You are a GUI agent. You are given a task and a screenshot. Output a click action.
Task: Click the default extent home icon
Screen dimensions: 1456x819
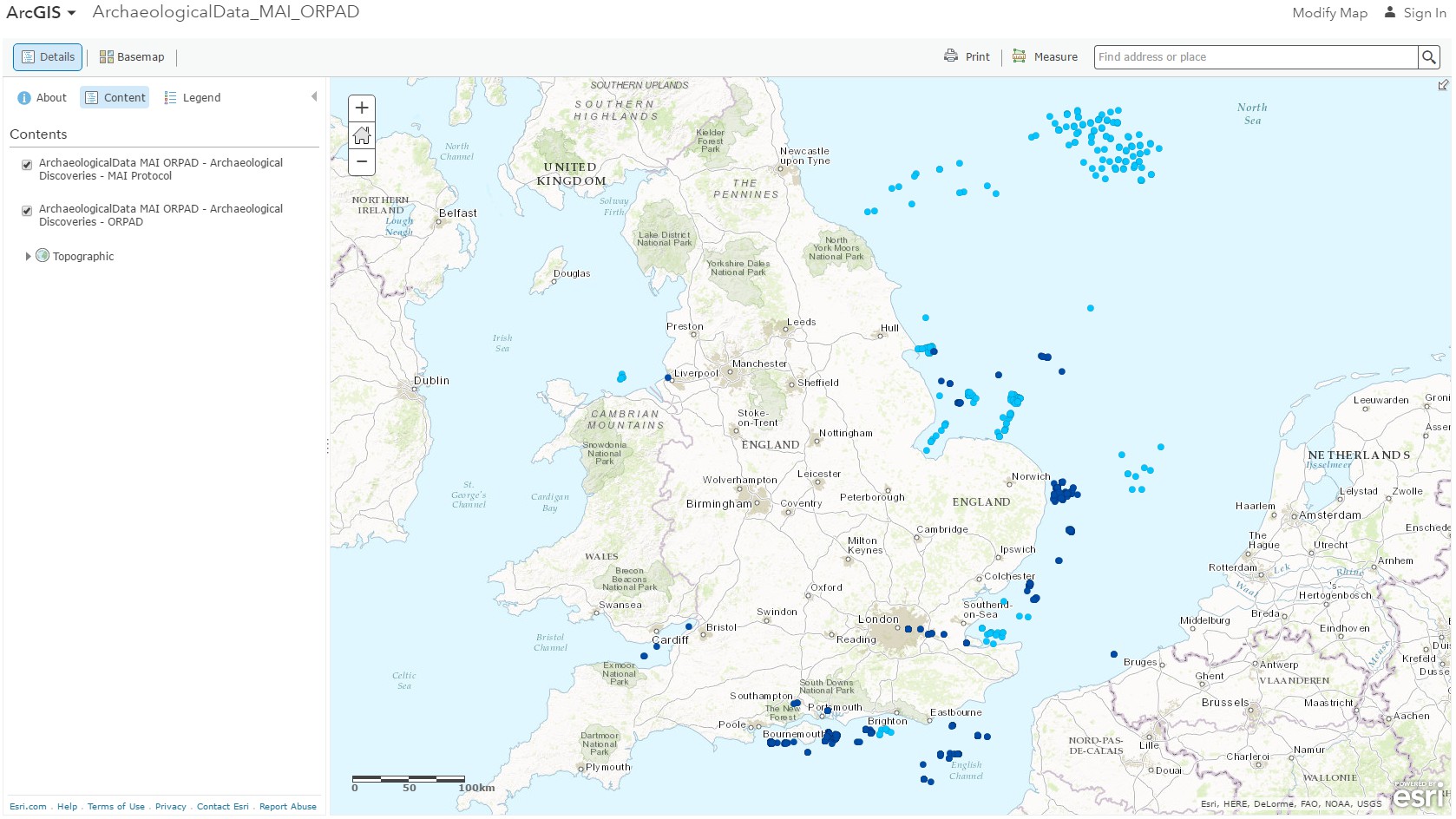362,135
